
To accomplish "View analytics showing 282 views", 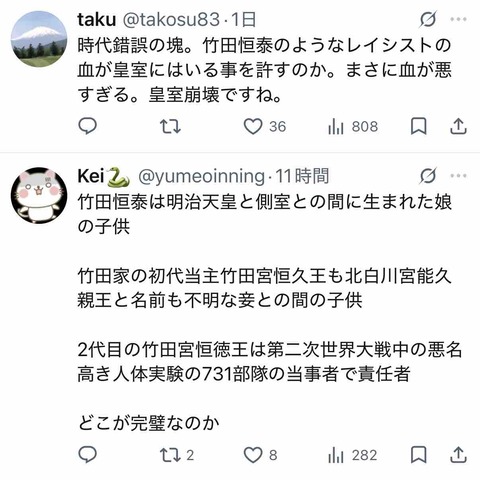I will (353, 455).
